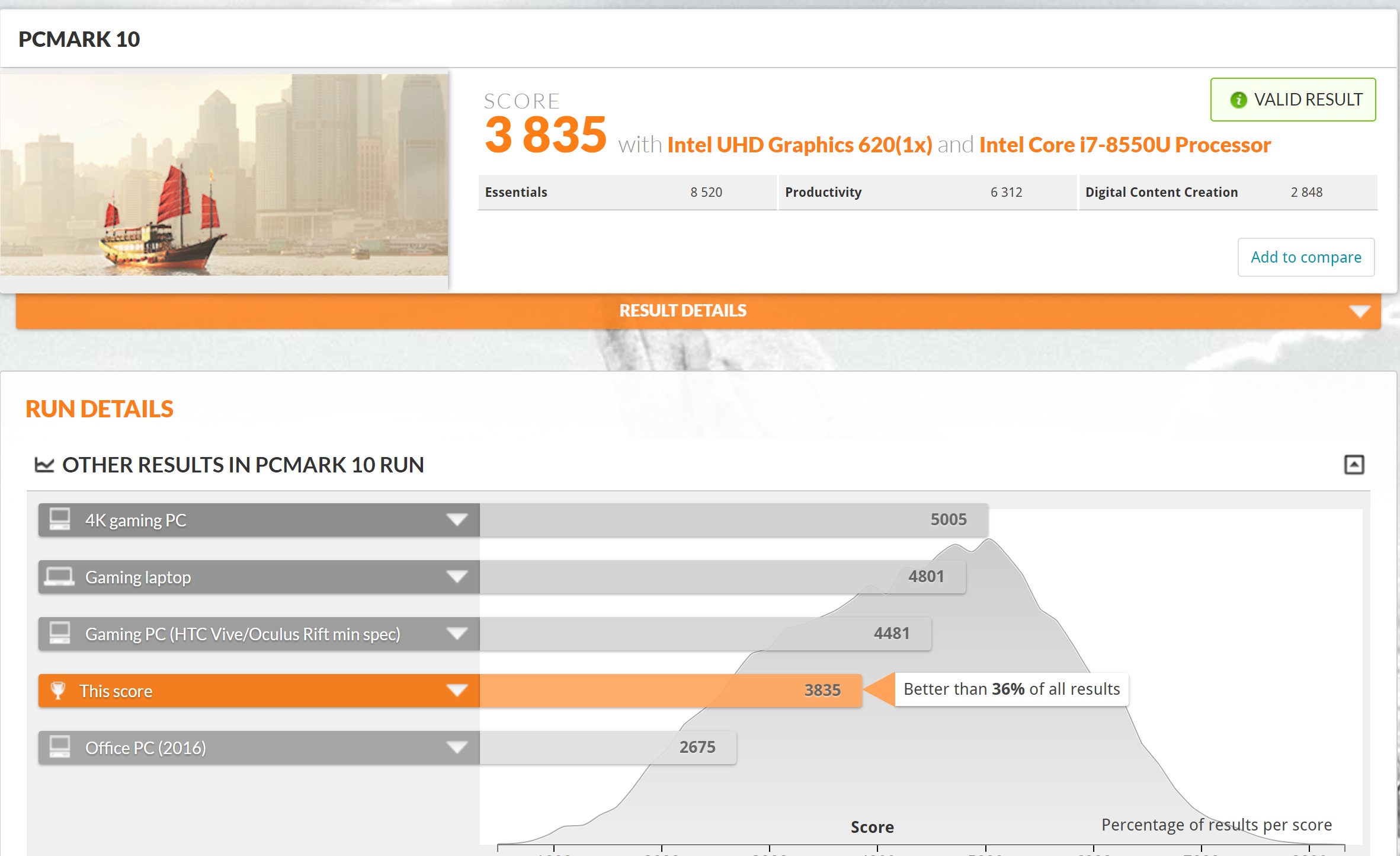Open the Result Details orange bar
This screenshot has height=856, width=1400.
point(699,311)
